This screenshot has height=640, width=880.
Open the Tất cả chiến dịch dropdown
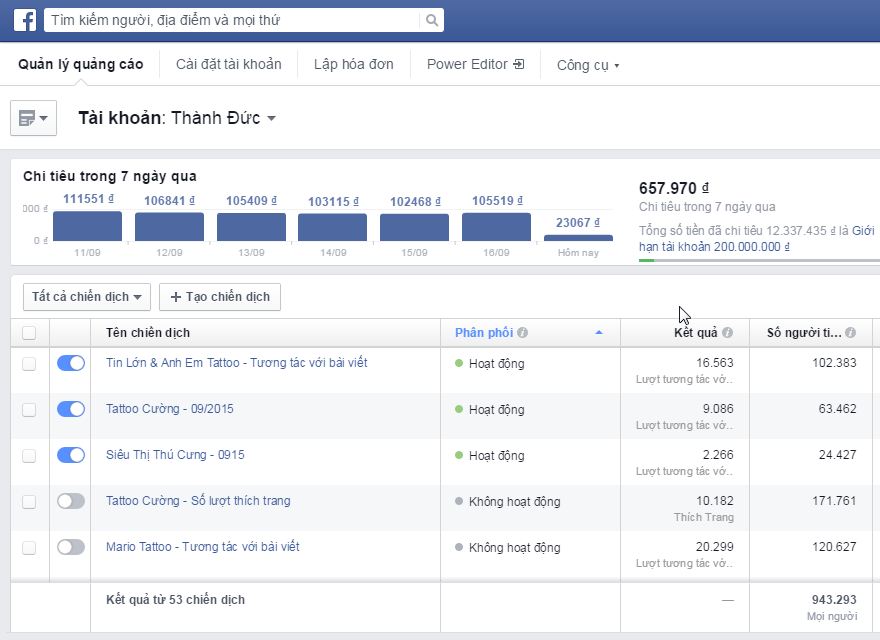(x=87, y=297)
